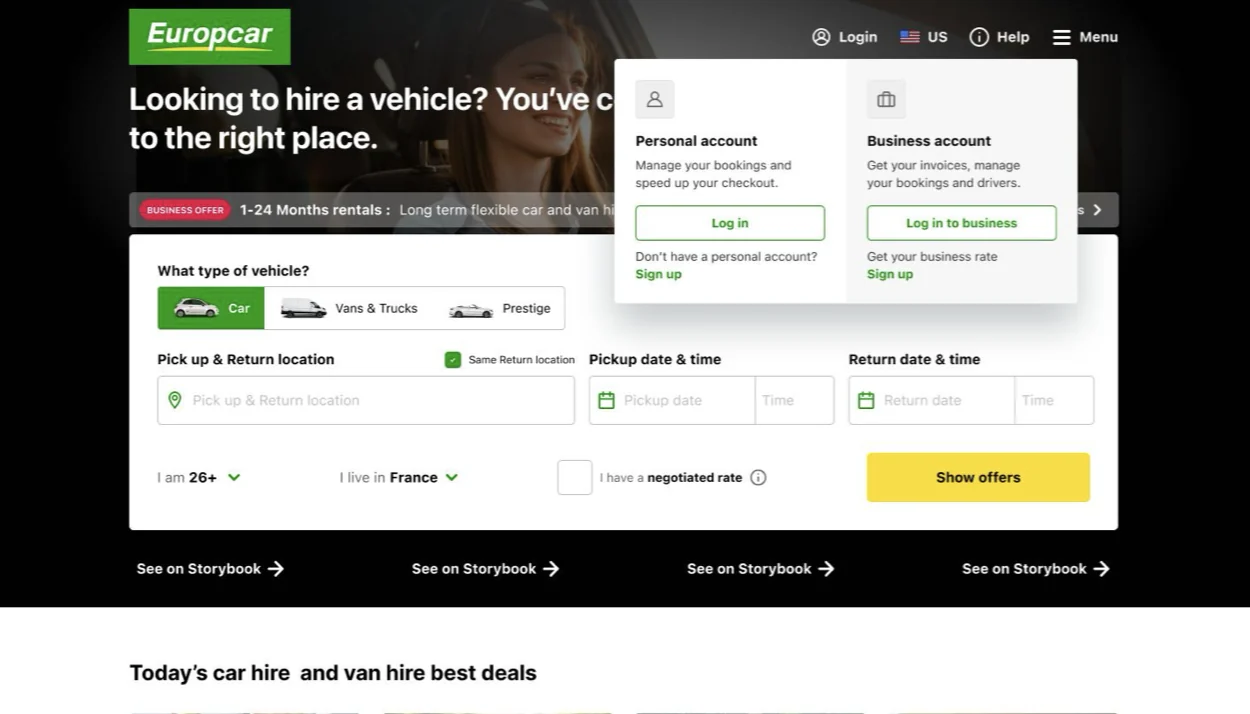
Task: Click the Personal account person icon
Action: (x=655, y=99)
